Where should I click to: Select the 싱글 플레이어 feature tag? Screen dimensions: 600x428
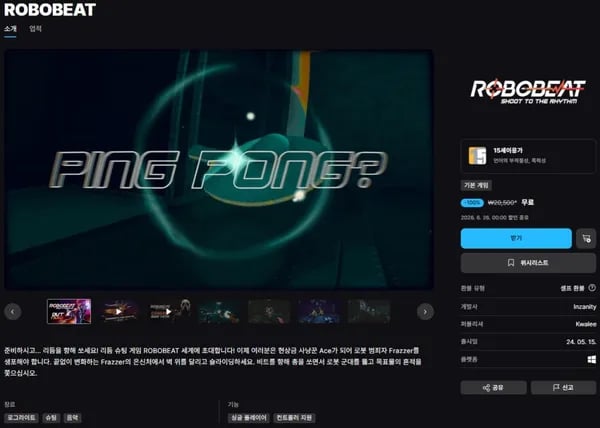click(x=249, y=418)
